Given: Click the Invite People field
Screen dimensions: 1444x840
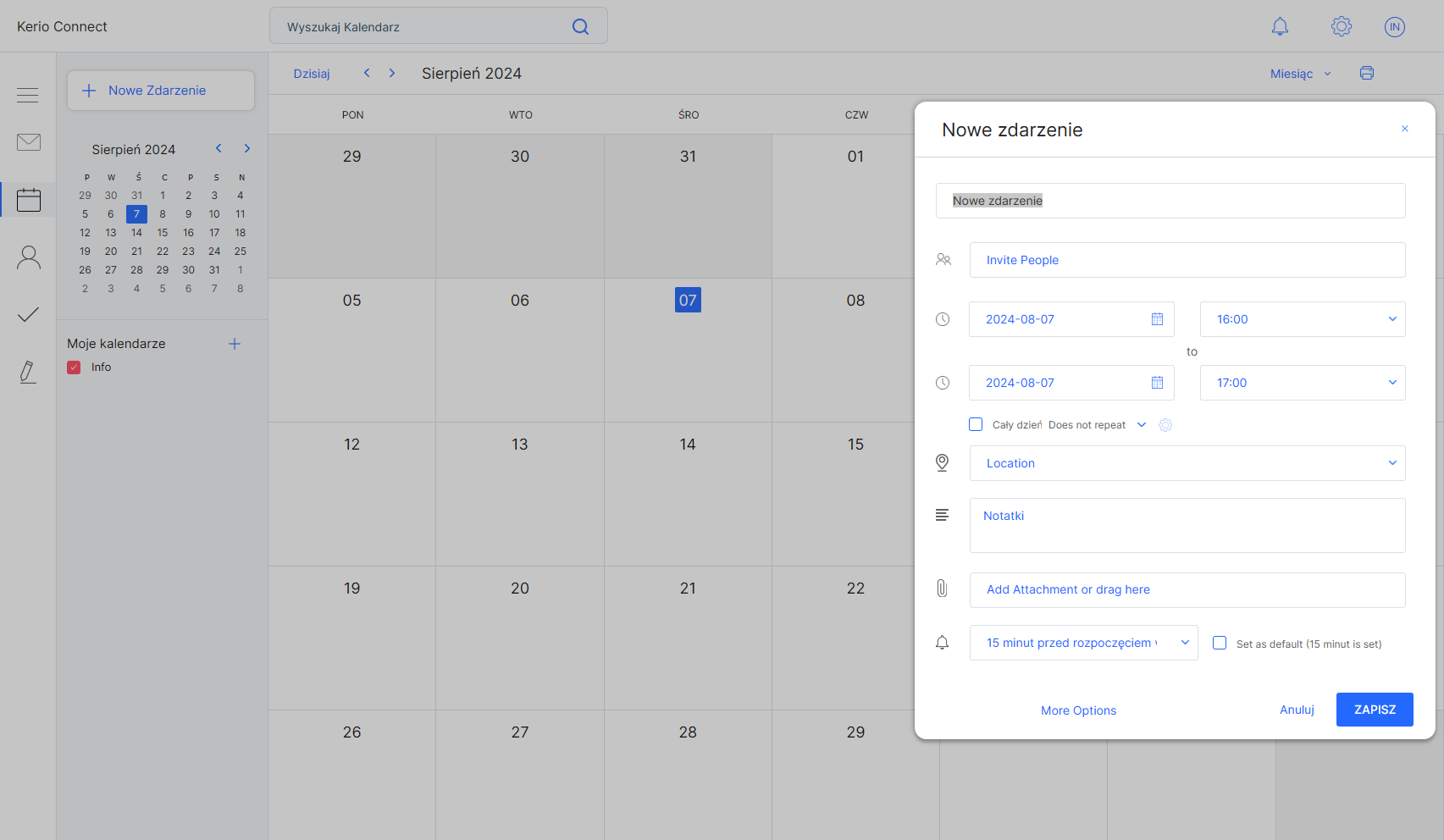Looking at the screenshot, I should coord(1187,260).
